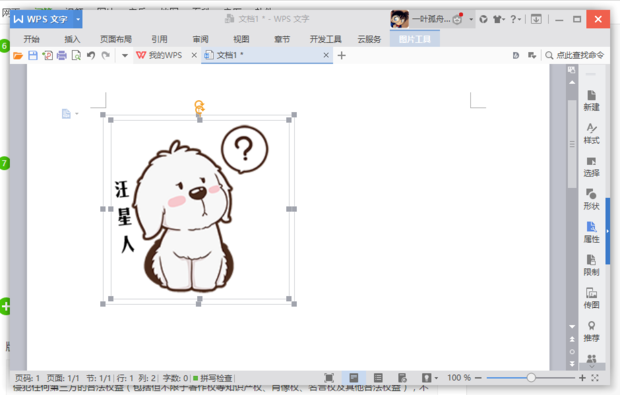This screenshot has height=395, width=620.
Task: Switch to outline view icon
Action: [378, 378]
